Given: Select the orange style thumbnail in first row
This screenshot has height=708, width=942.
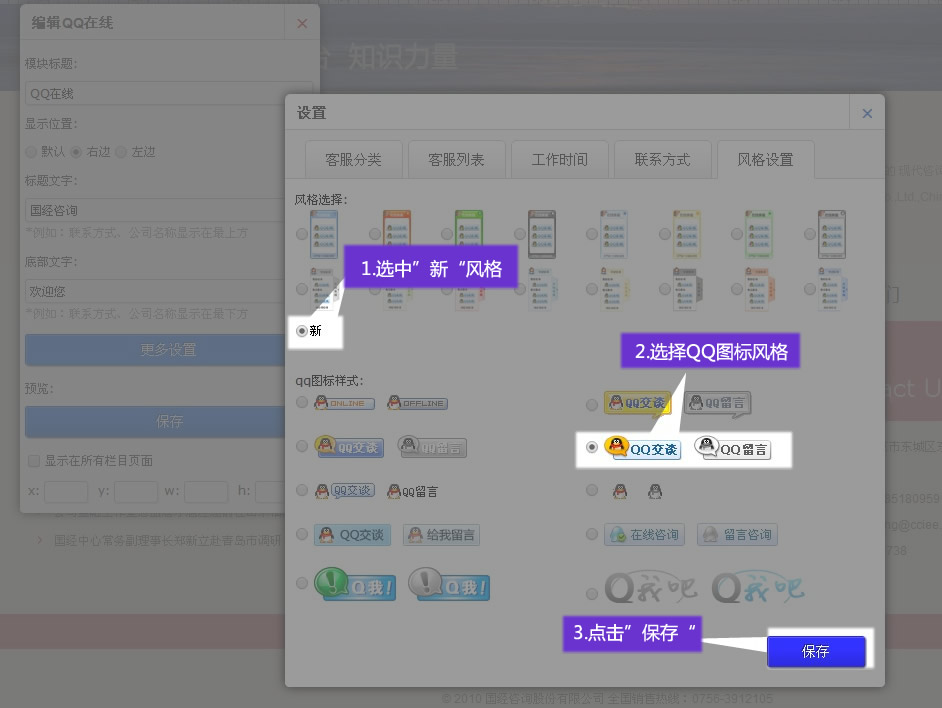Looking at the screenshot, I should pyautogui.click(x=397, y=233).
